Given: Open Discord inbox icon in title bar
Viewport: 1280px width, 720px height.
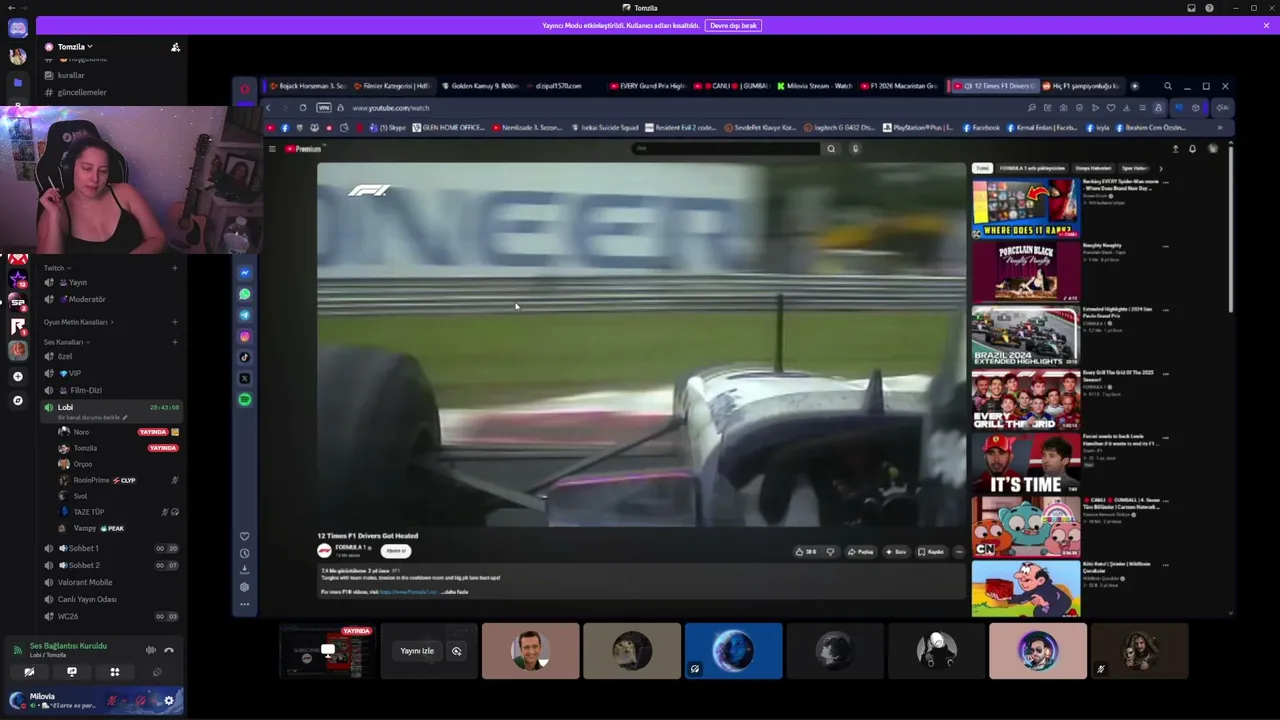Looking at the screenshot, I should pos(1191,8).
